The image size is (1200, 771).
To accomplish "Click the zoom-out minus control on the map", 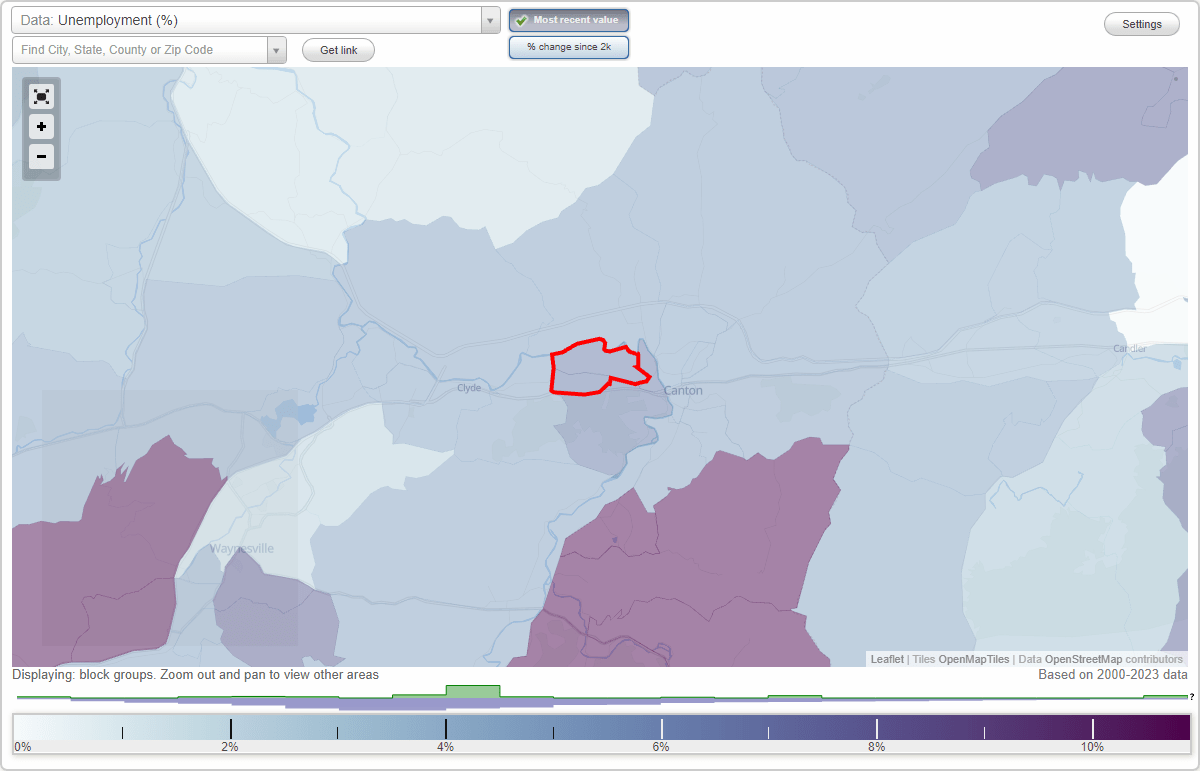I will coord(41,157).
